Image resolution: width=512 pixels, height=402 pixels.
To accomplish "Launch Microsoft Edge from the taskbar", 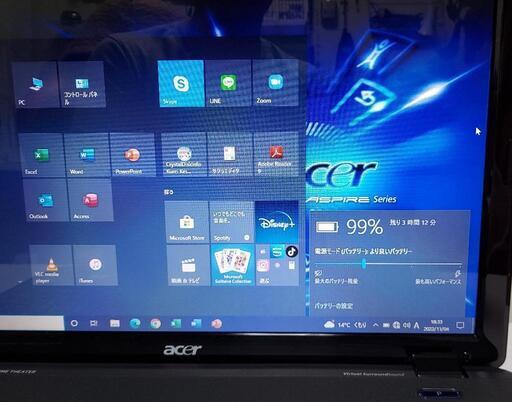I will click(135, 323).
